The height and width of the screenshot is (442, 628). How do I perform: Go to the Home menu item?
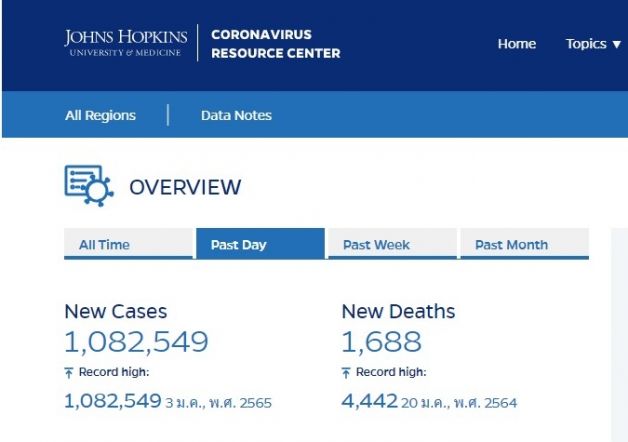click(516, 44)
